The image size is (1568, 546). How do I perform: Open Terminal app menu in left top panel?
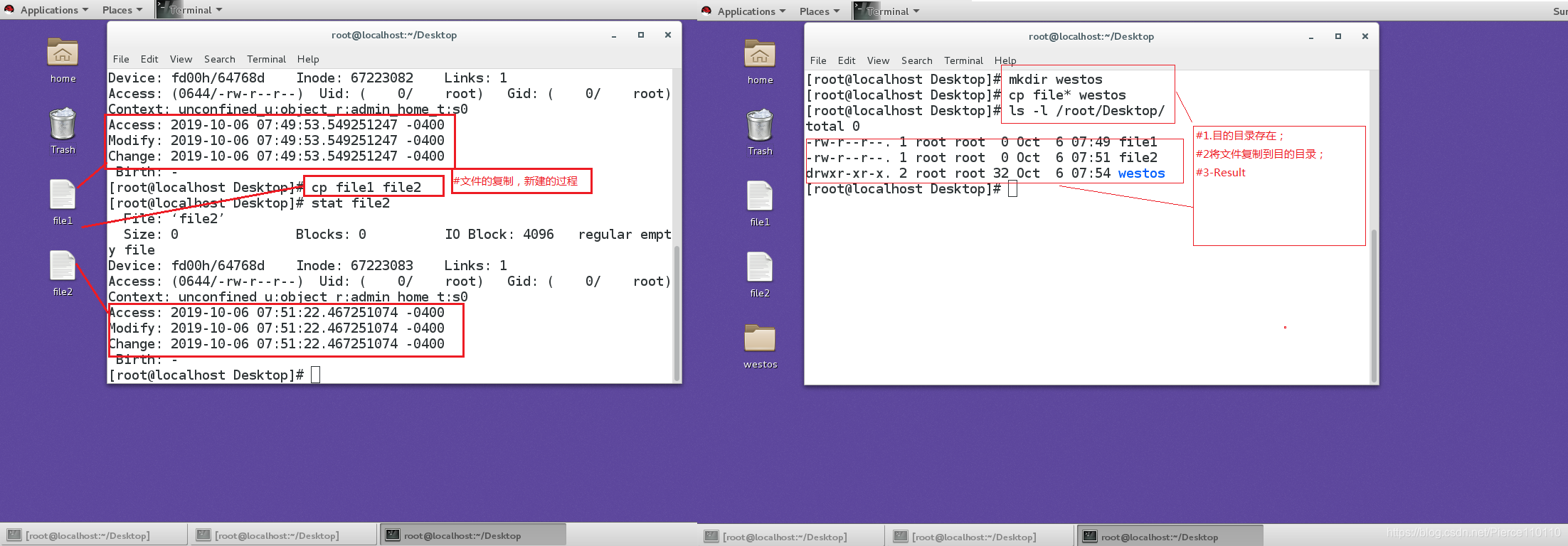(196, 10)
